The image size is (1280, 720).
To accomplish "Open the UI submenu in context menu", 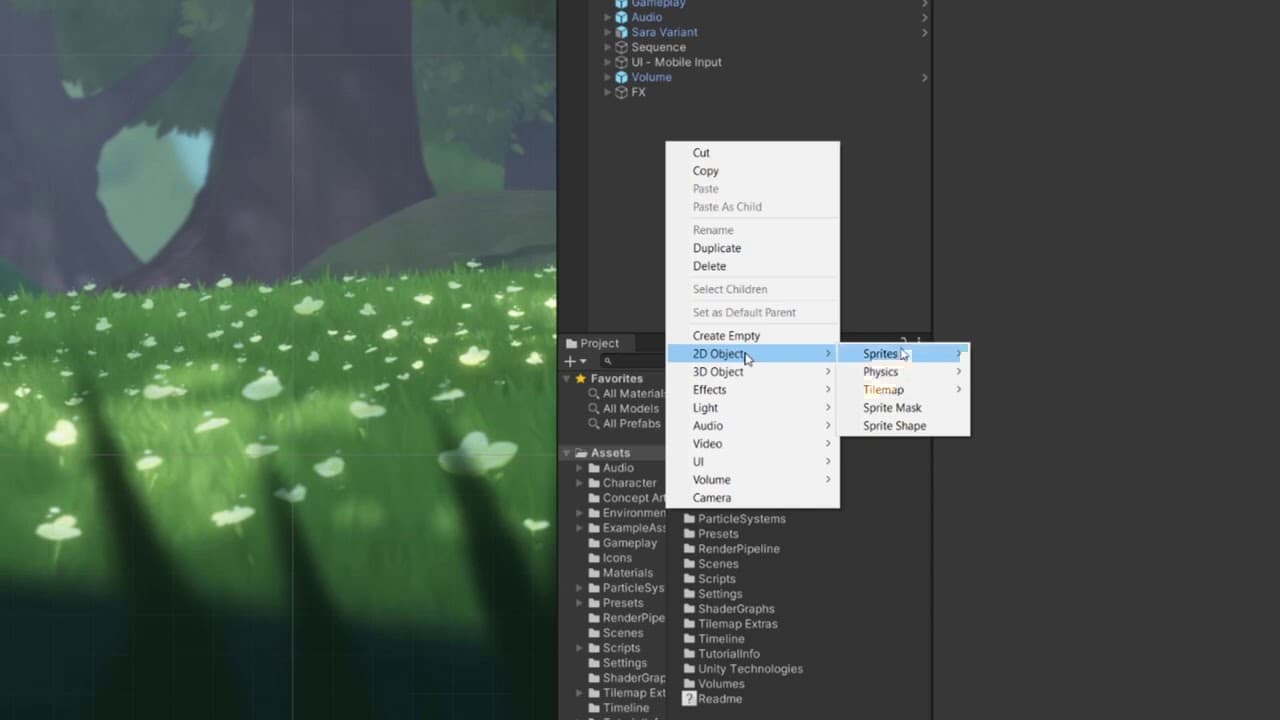I will (753, 462).
